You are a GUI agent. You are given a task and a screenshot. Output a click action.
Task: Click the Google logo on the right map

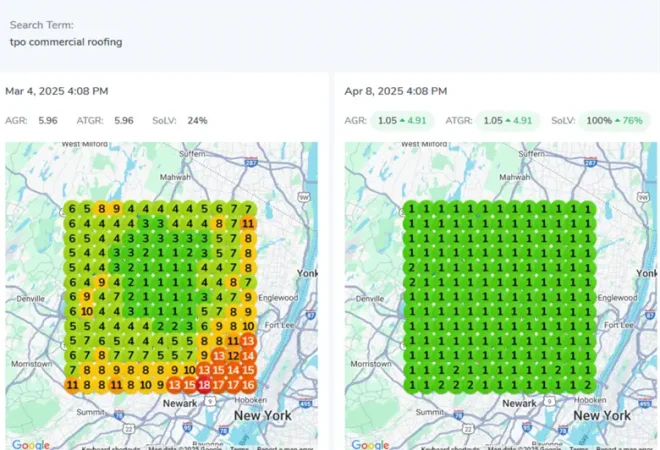370,443
